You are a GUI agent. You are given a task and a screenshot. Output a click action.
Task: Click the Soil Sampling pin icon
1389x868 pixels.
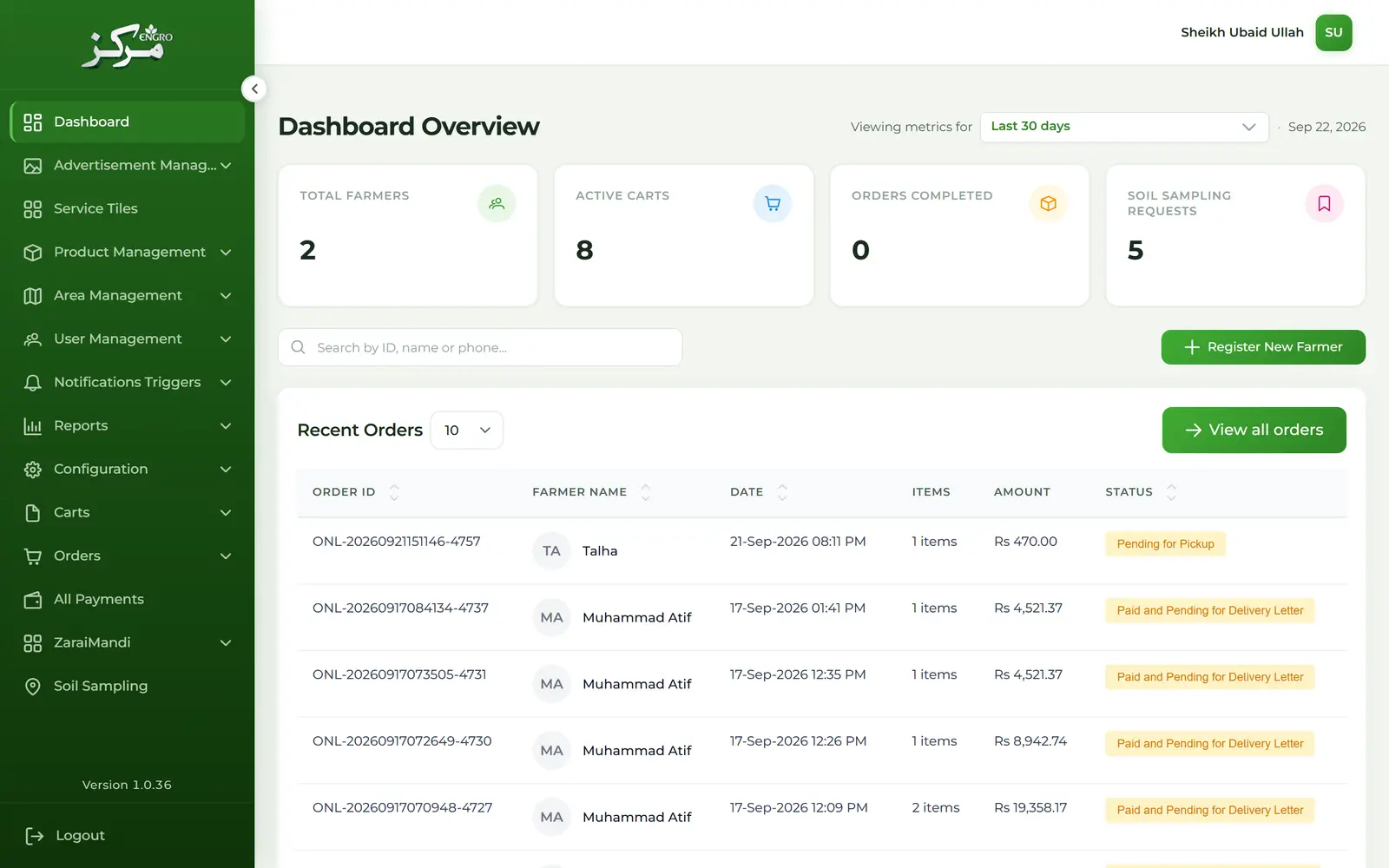click(x=33, y=687)
